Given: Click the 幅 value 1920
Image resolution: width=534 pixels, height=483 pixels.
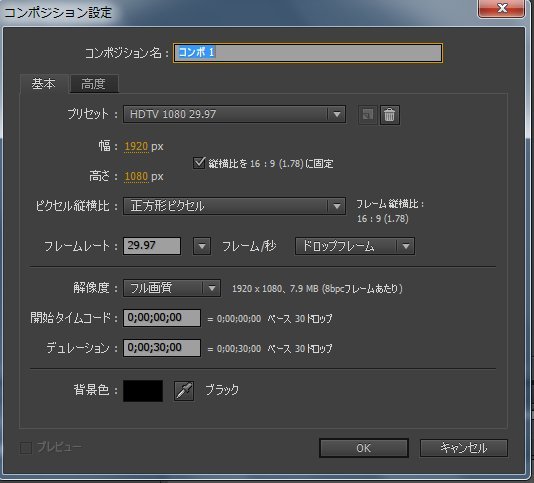Looking at the screenshot, I should (136, 146).
